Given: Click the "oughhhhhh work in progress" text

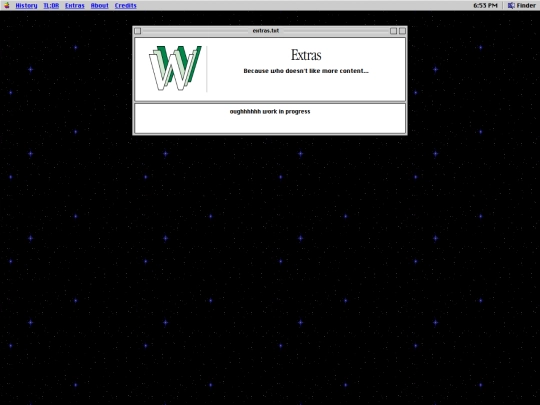Looking at the screenshot, I should [x=270, y=112].
